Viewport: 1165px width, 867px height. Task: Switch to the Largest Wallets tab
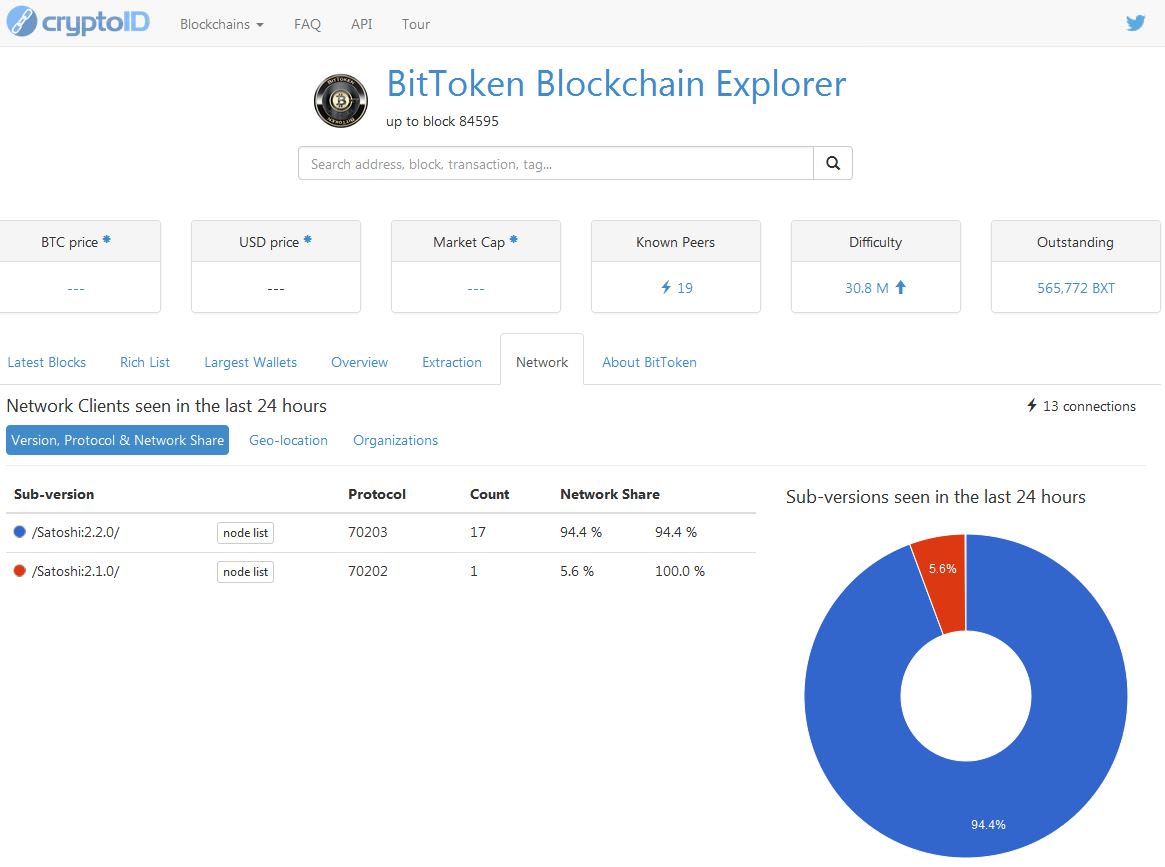(x=250, y=363)
